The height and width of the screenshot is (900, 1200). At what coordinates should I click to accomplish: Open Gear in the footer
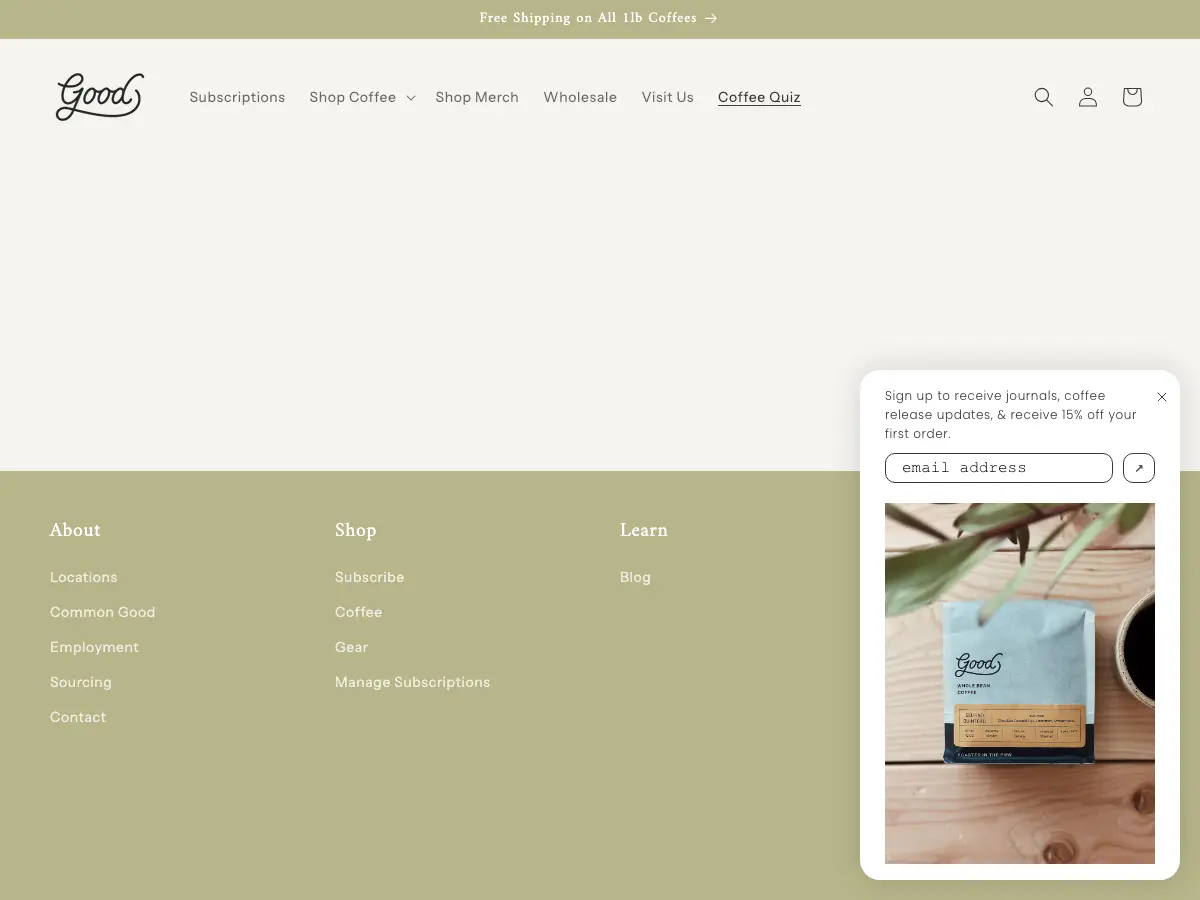[x=352, y=647]
